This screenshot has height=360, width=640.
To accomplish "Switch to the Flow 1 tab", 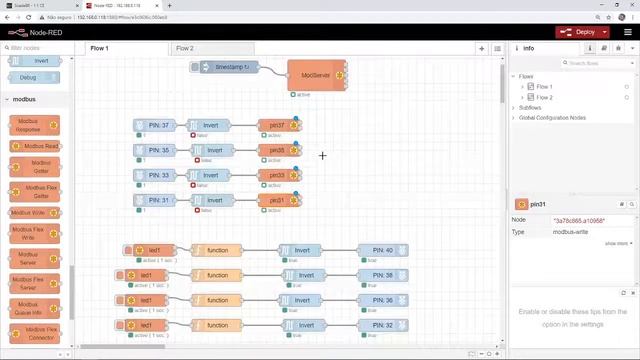I will coord(127,48).
